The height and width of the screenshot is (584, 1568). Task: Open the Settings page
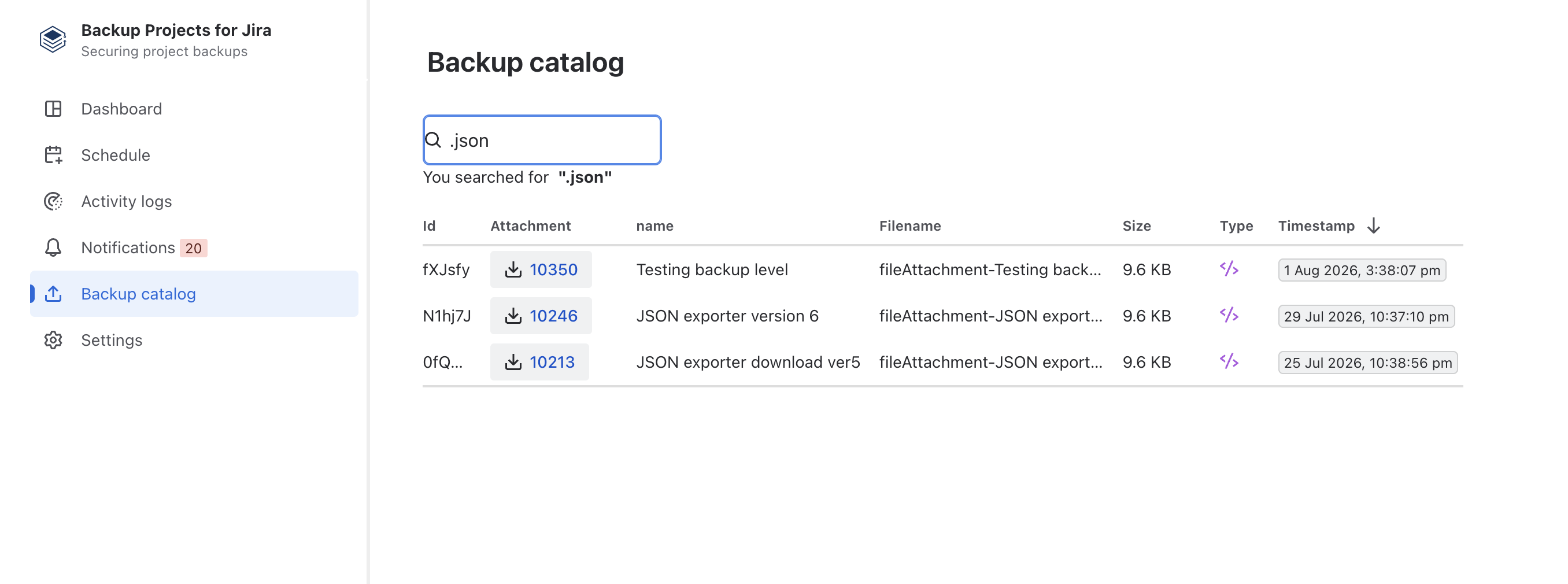194,340
